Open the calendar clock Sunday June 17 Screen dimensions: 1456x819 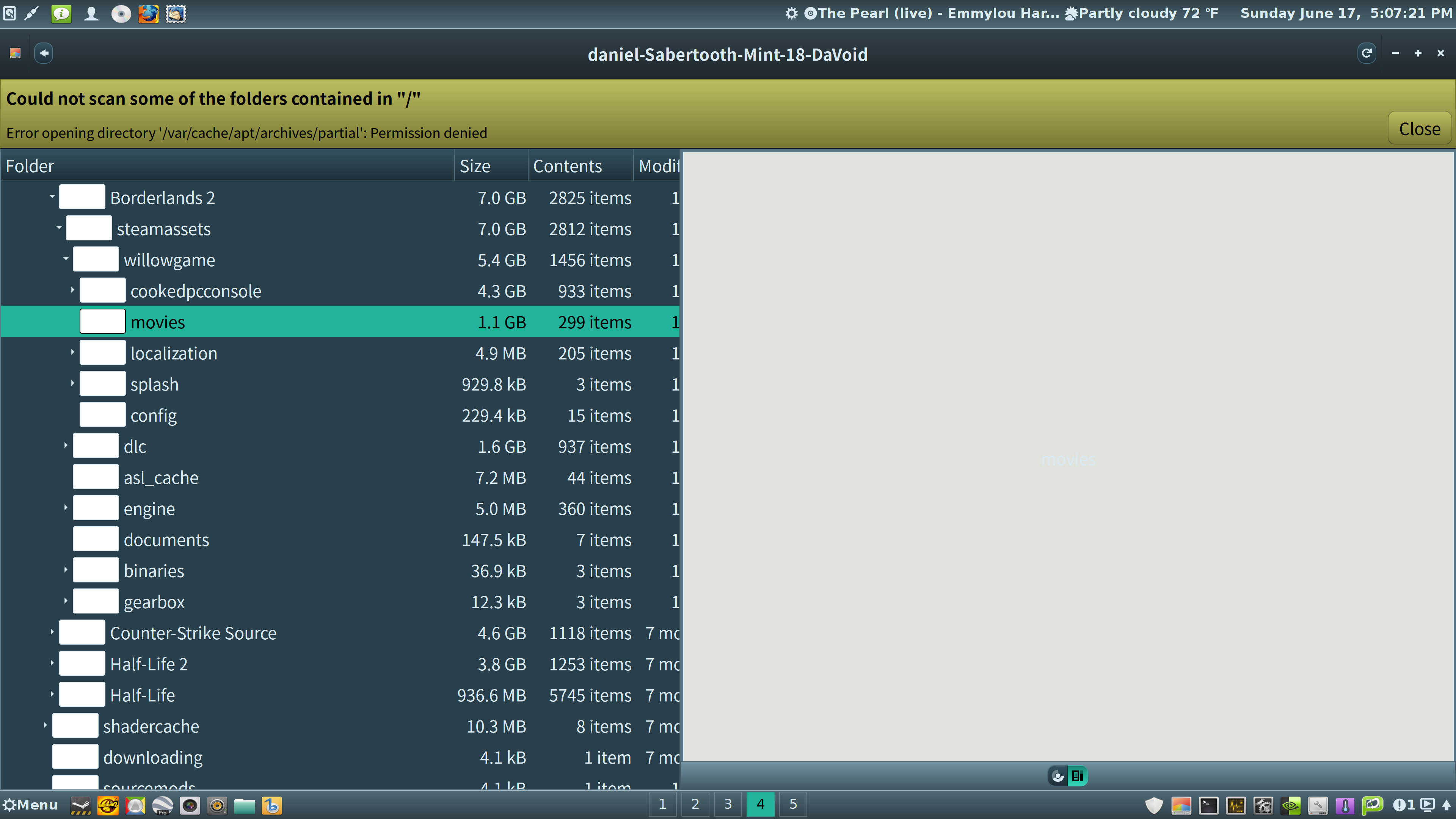point(1346,13)
